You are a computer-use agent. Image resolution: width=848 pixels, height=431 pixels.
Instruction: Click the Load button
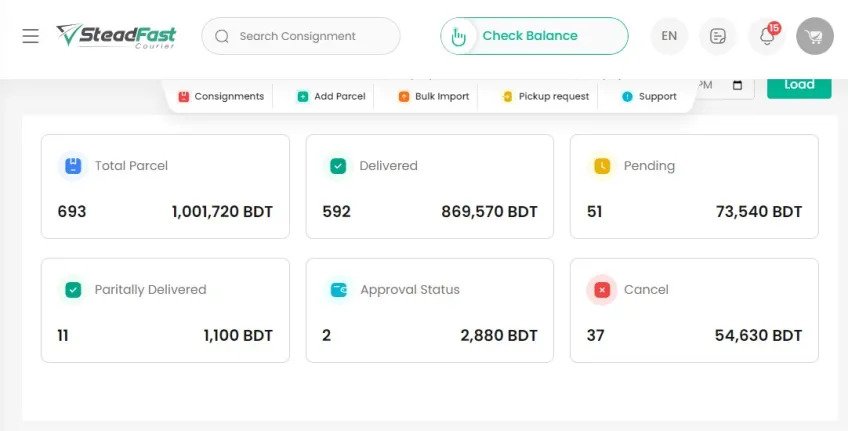tap(798, 85)
